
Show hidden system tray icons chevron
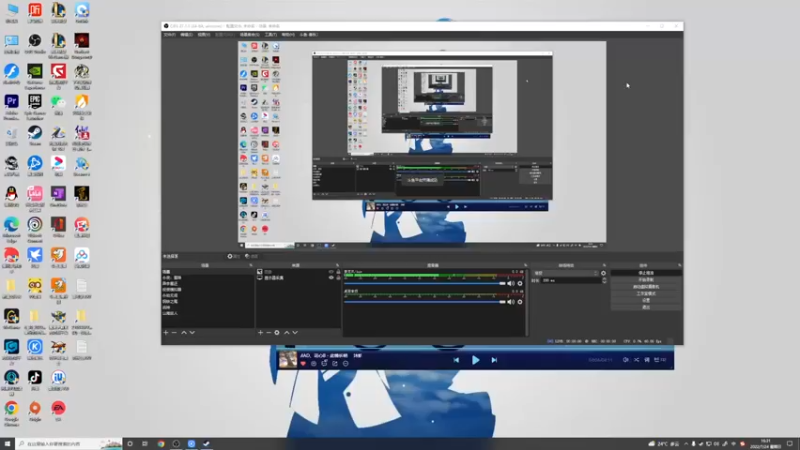[686, 444]
